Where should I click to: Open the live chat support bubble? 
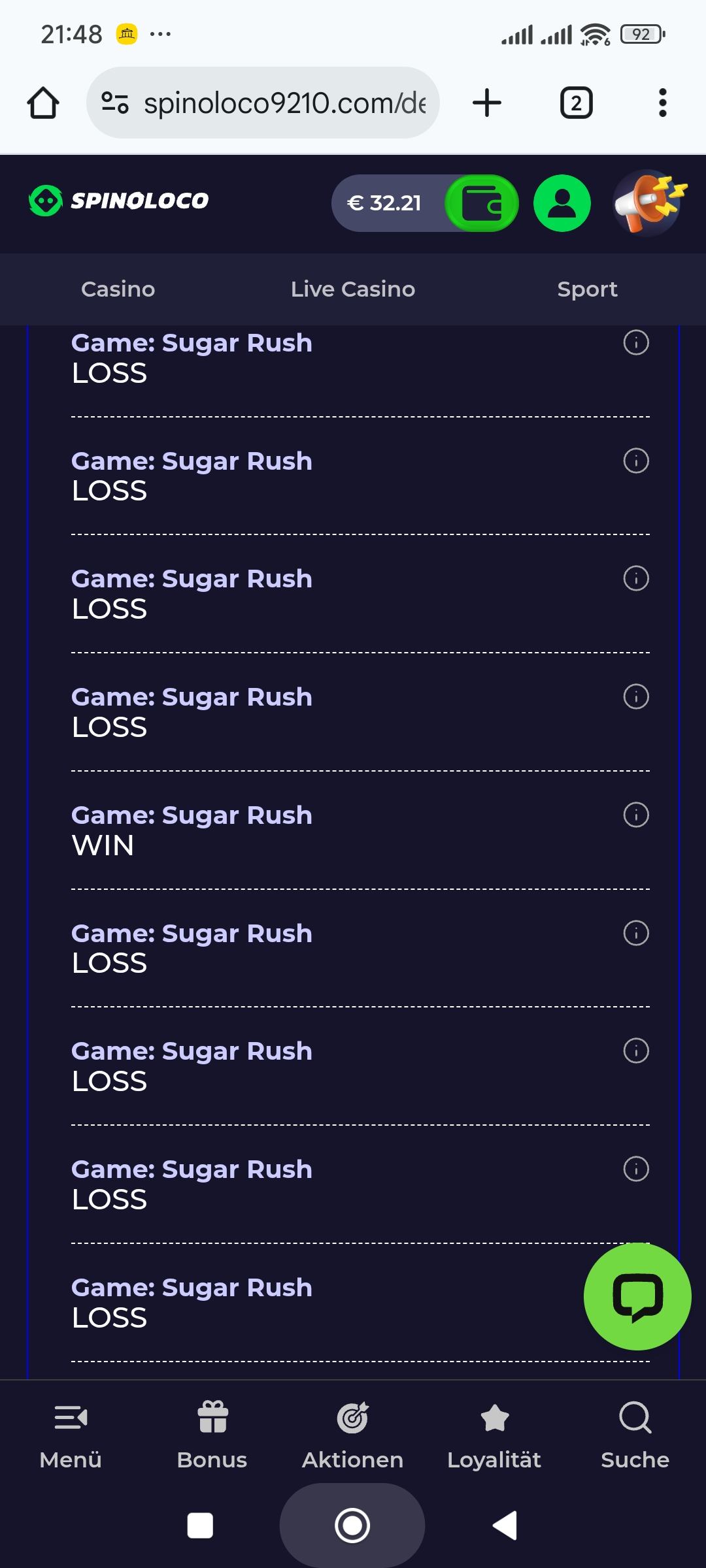[637, 1296]
